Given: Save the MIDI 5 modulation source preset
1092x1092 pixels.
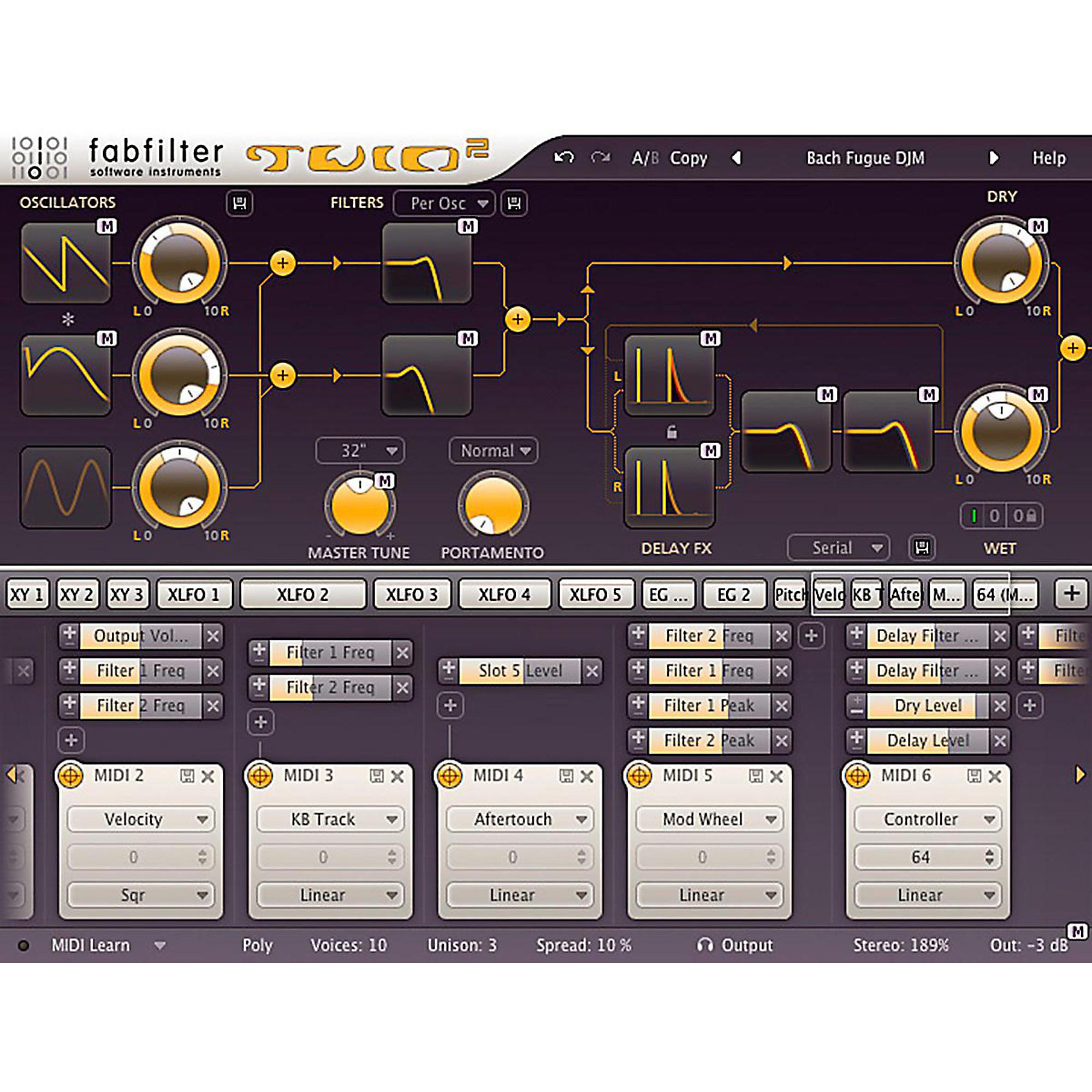Looking at the screenshot, I should click(756, 776).
